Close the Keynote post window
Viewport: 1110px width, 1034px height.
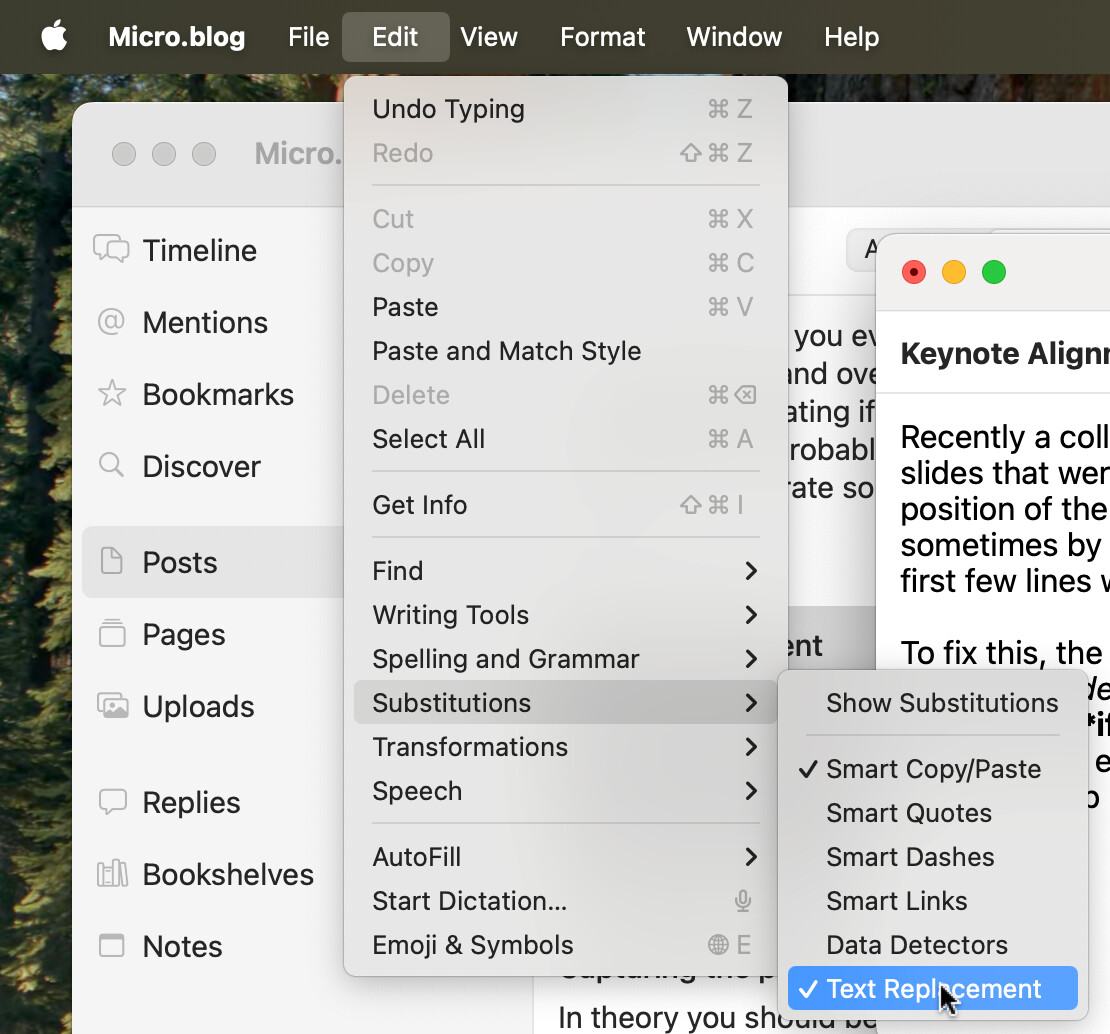click(914, 272)
